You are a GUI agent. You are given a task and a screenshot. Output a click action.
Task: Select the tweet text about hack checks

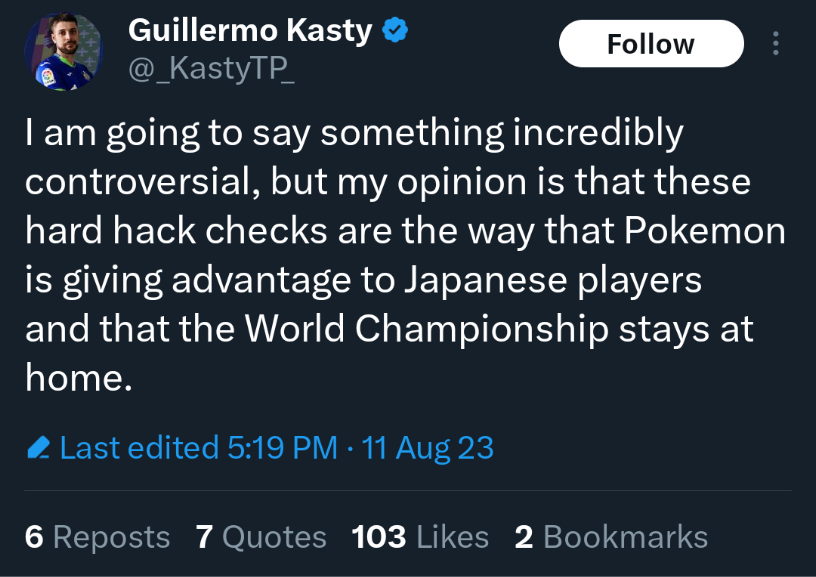click(405, 254)
